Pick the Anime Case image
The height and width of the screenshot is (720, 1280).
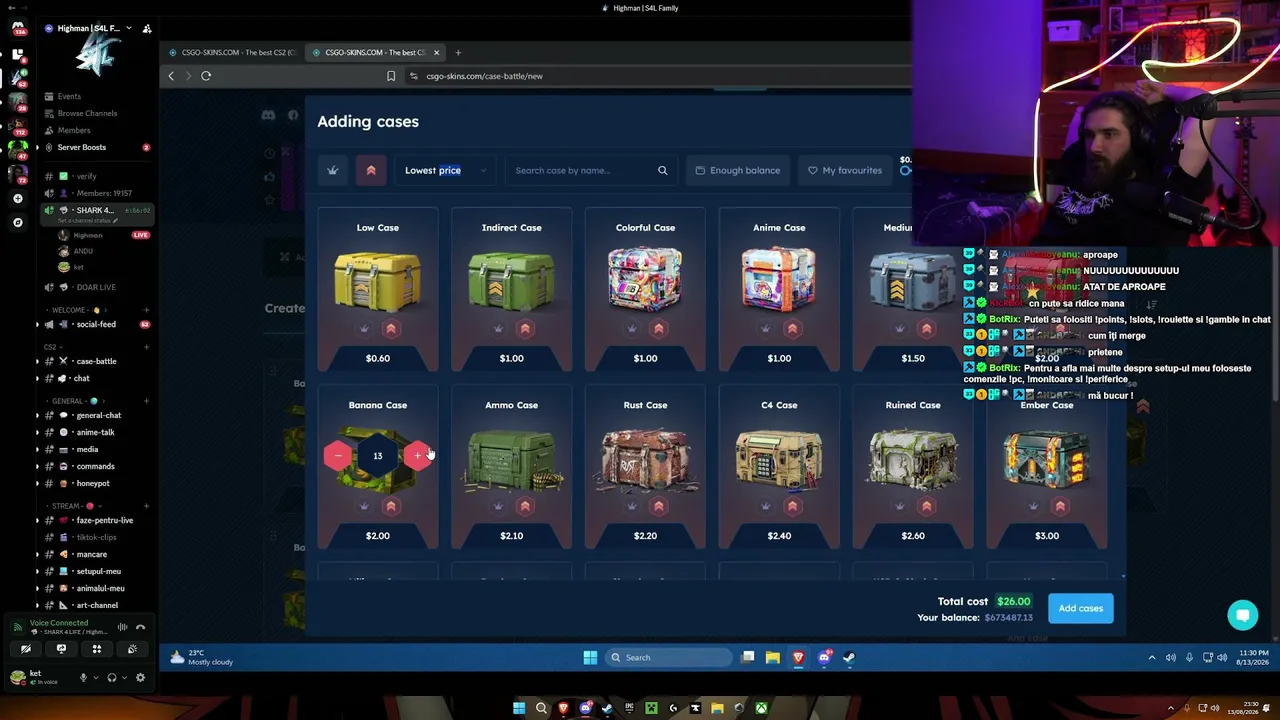(x=779, y=281)
